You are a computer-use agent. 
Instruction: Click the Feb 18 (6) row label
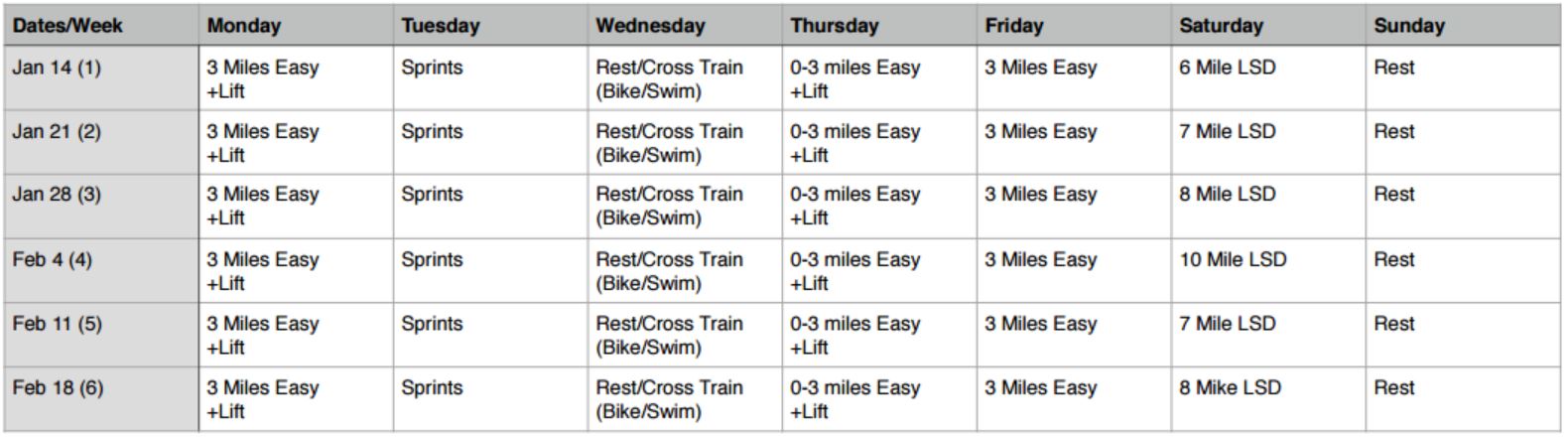click(100, 399)
